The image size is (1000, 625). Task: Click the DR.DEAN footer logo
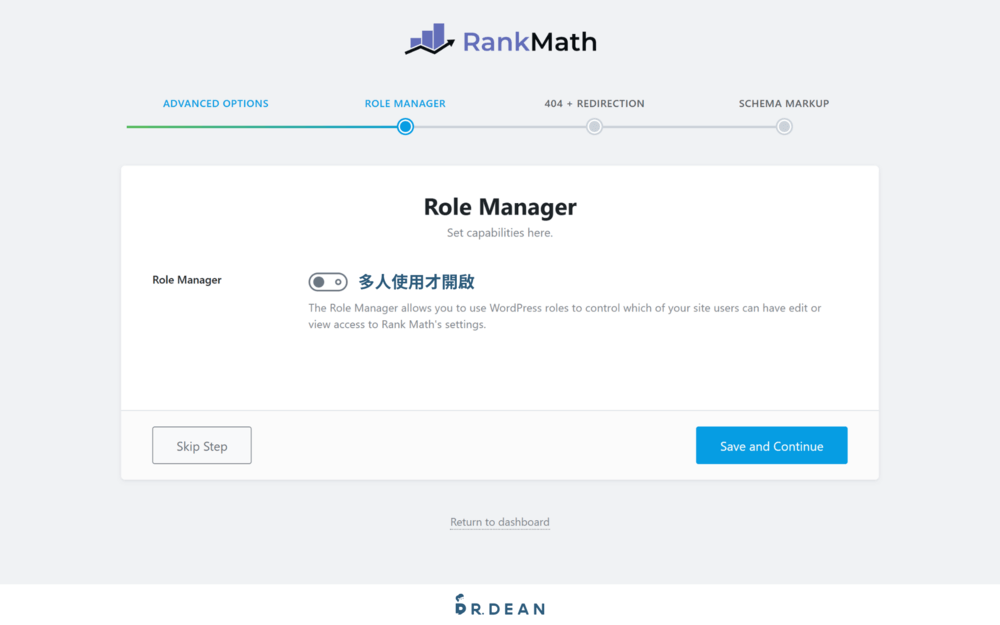[500, 606]
